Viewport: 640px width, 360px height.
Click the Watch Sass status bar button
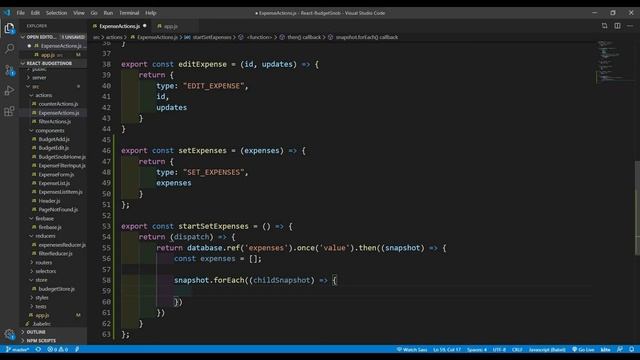click(412, 349)
